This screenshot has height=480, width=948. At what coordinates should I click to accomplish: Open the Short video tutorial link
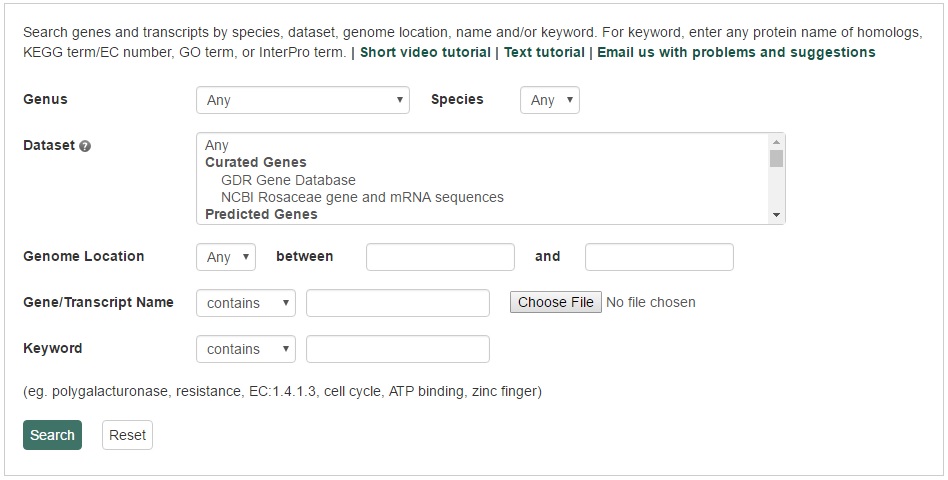(x=425, y=53)
